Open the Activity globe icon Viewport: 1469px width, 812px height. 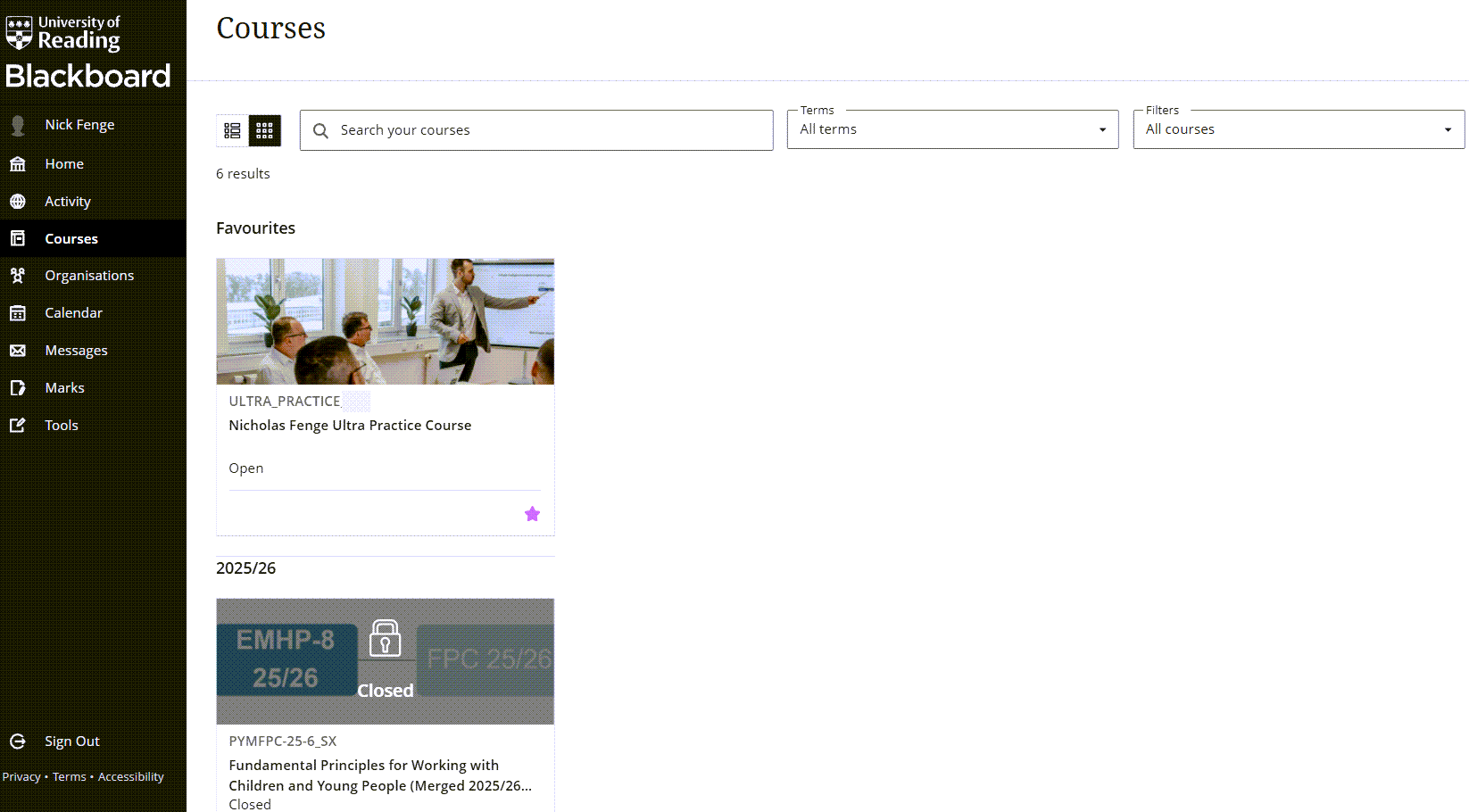18,202
